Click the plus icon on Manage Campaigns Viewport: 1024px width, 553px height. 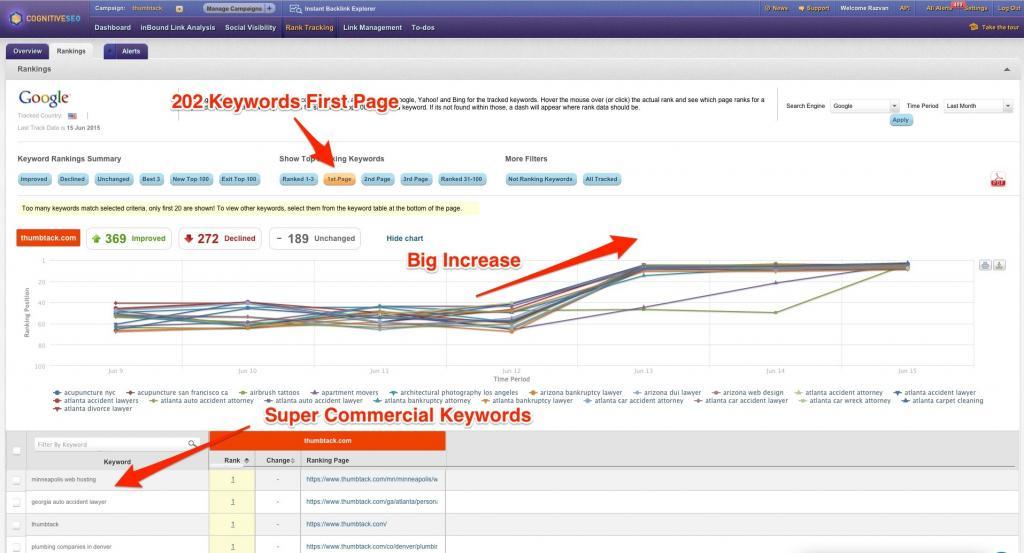coord(269,8)
